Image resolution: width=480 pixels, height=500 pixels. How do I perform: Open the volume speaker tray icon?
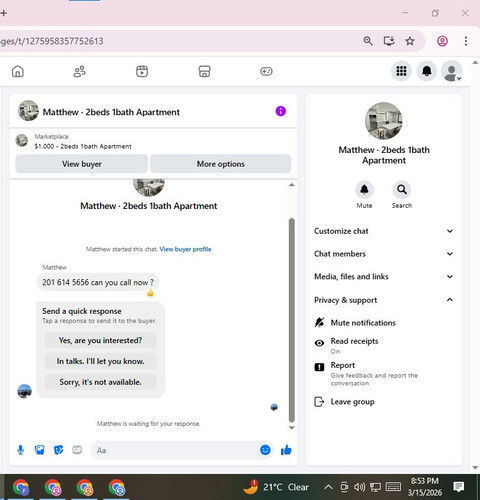tap(360, 487)
